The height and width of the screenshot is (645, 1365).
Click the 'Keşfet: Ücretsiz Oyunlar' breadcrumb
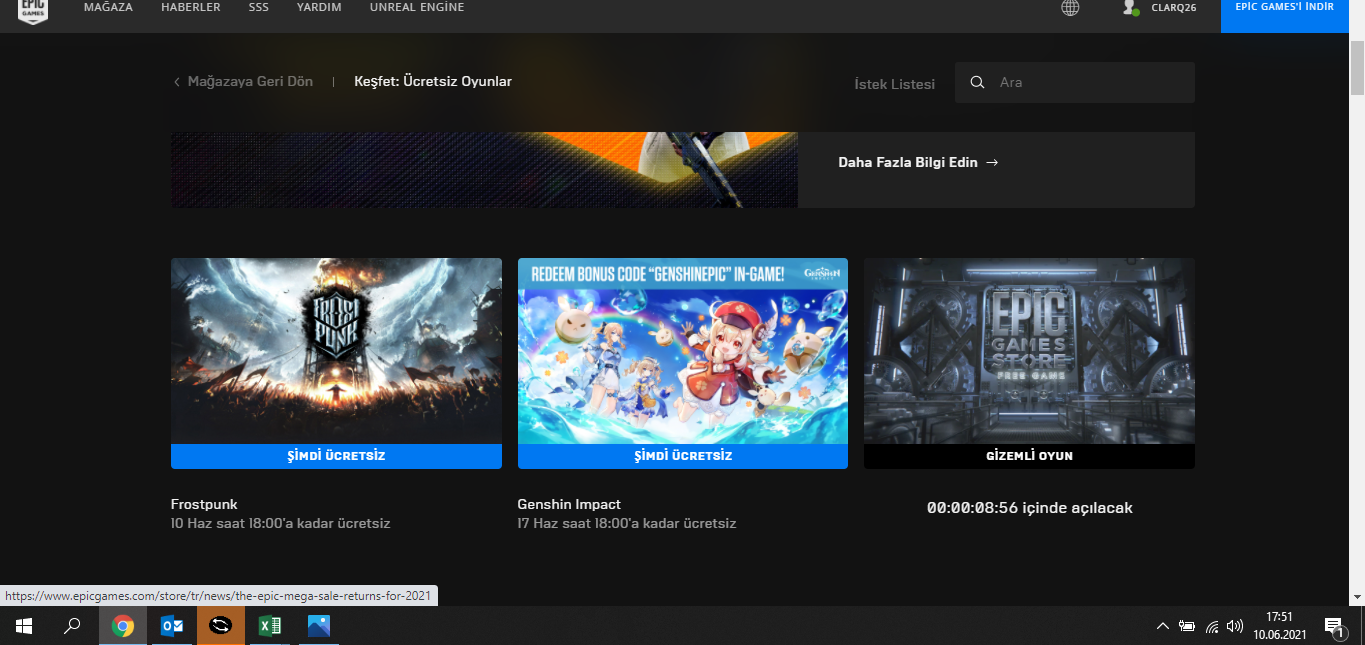[433, 82]
